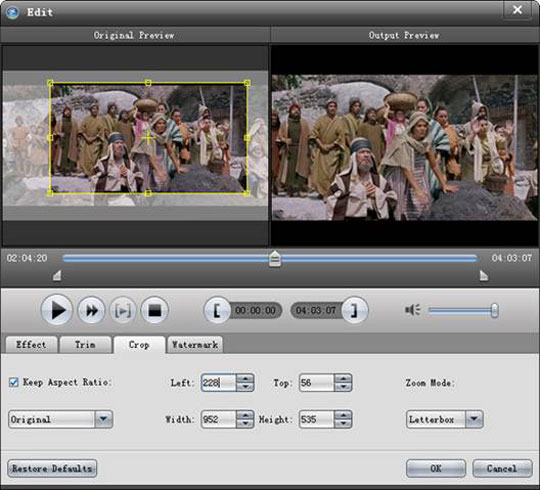Click the Restore Defaults button
This screenshot has height=490, width=540.
52,468
